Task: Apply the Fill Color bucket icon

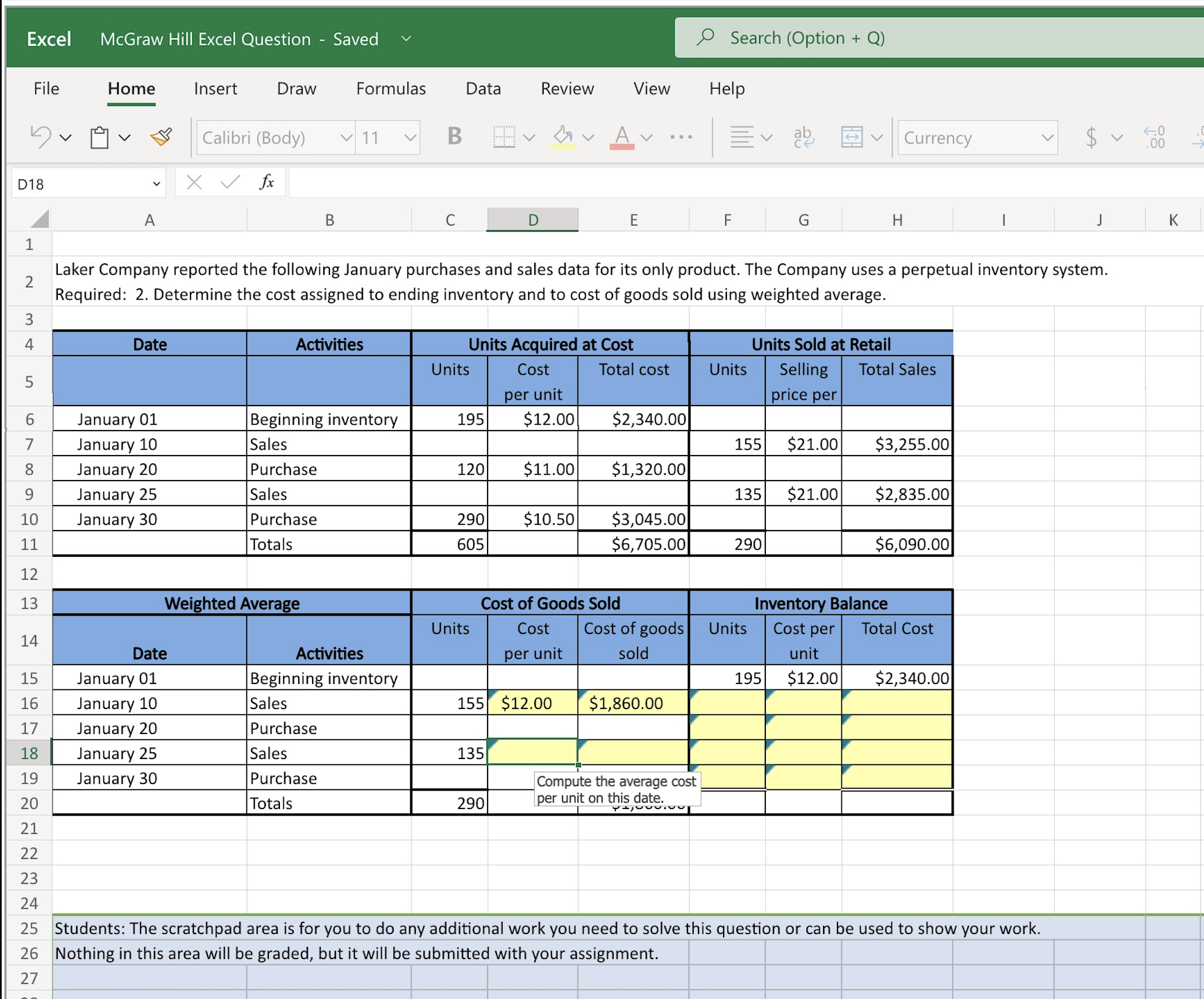Action: 563,137
